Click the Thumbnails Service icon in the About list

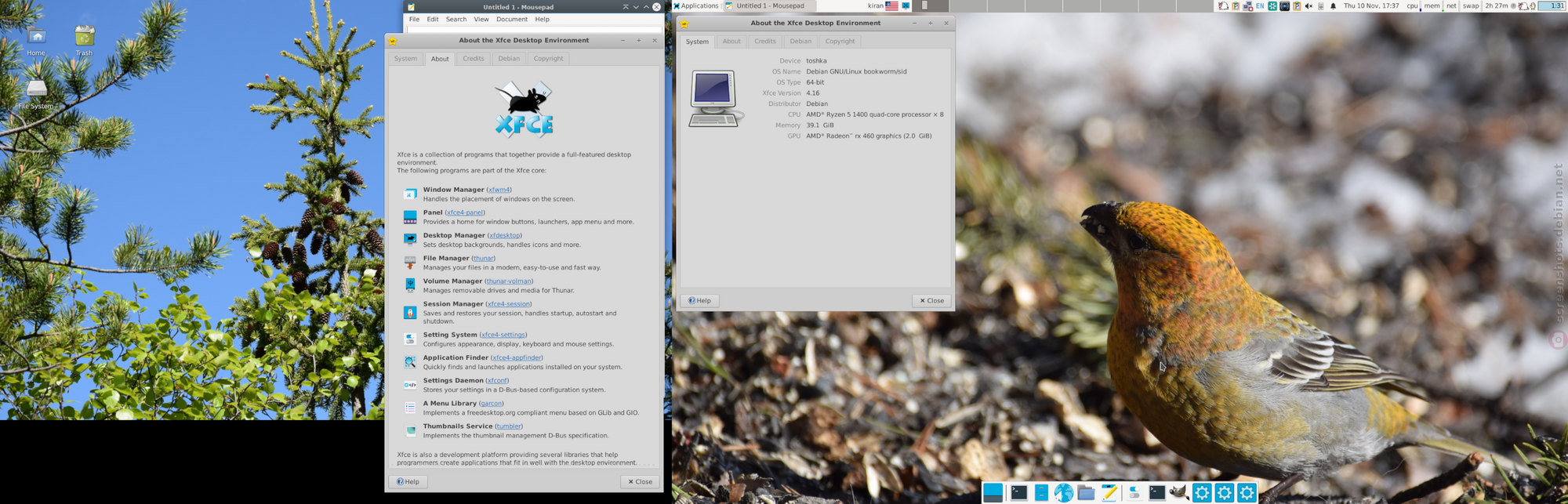coord(410,430)
